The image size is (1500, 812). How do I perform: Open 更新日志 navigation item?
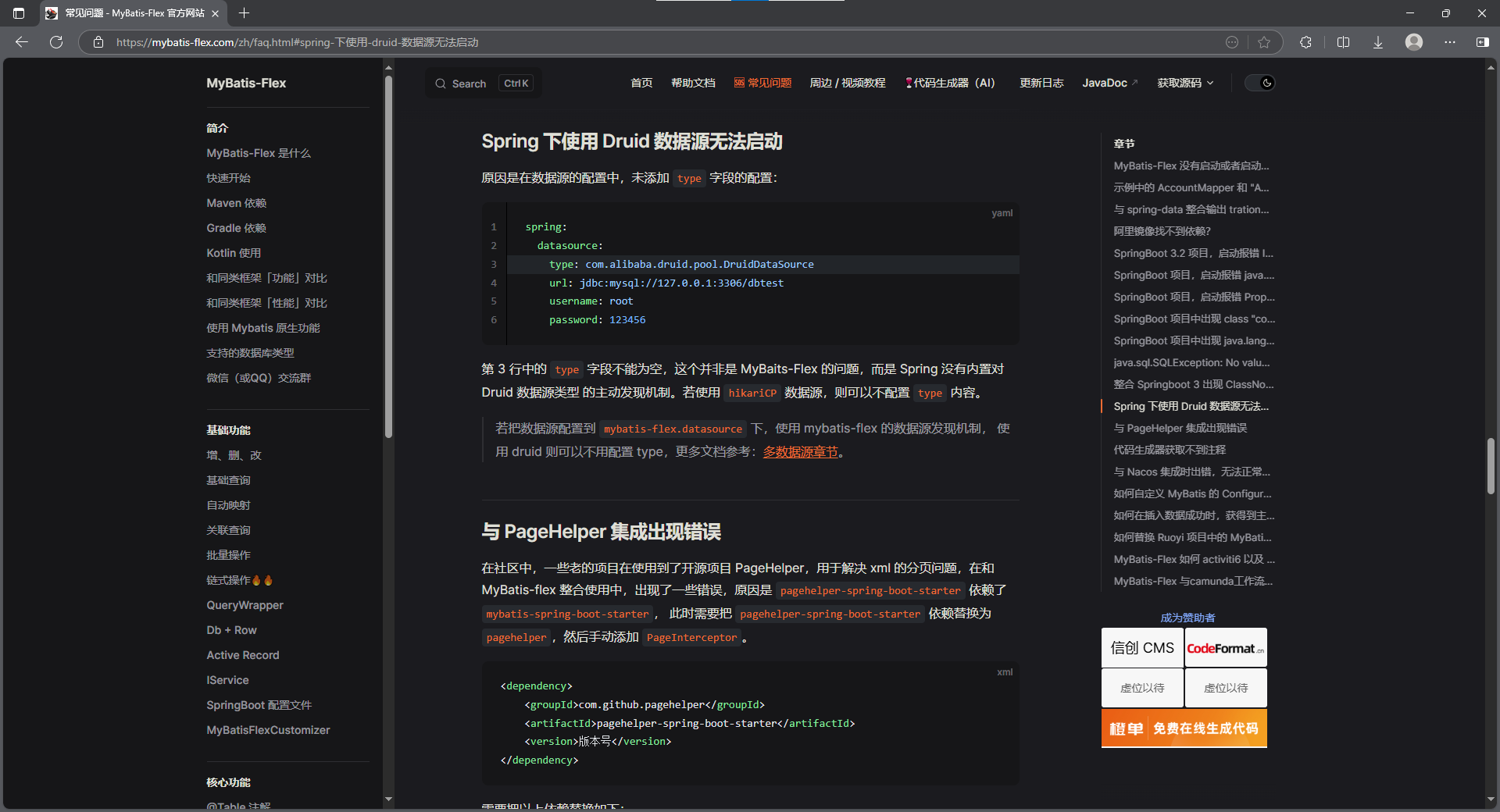point(1041,83)
